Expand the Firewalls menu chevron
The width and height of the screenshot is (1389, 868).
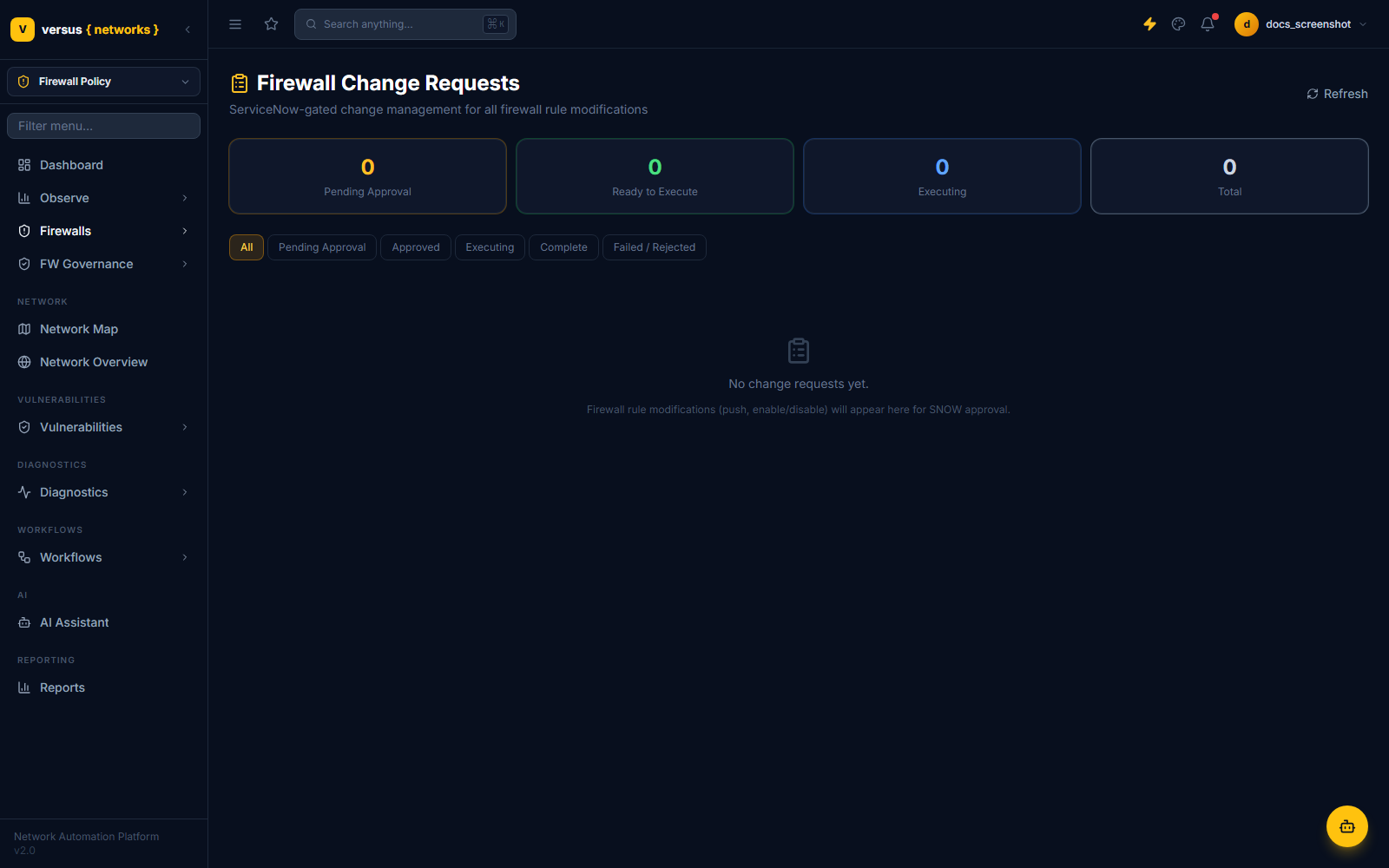pyautogui.click(x=185, y=231)
